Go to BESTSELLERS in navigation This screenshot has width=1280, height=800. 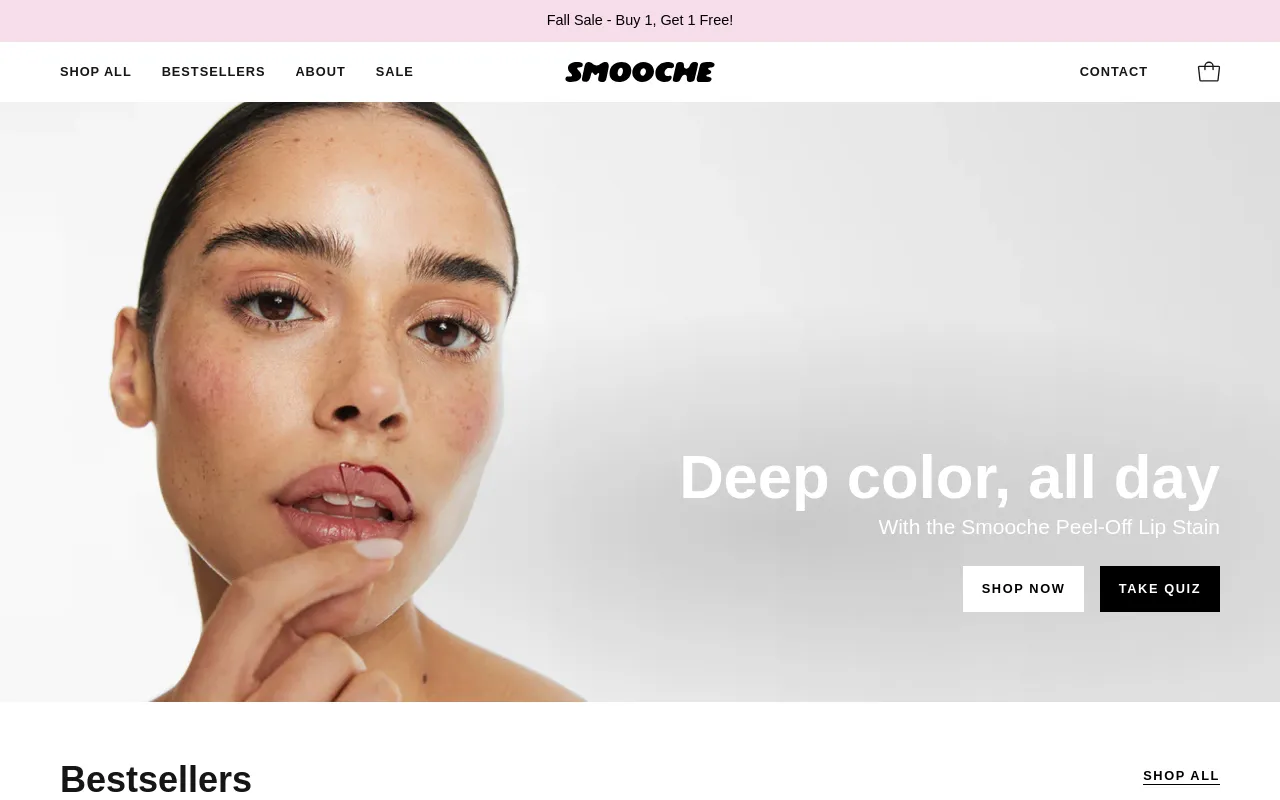pos(214,72)
